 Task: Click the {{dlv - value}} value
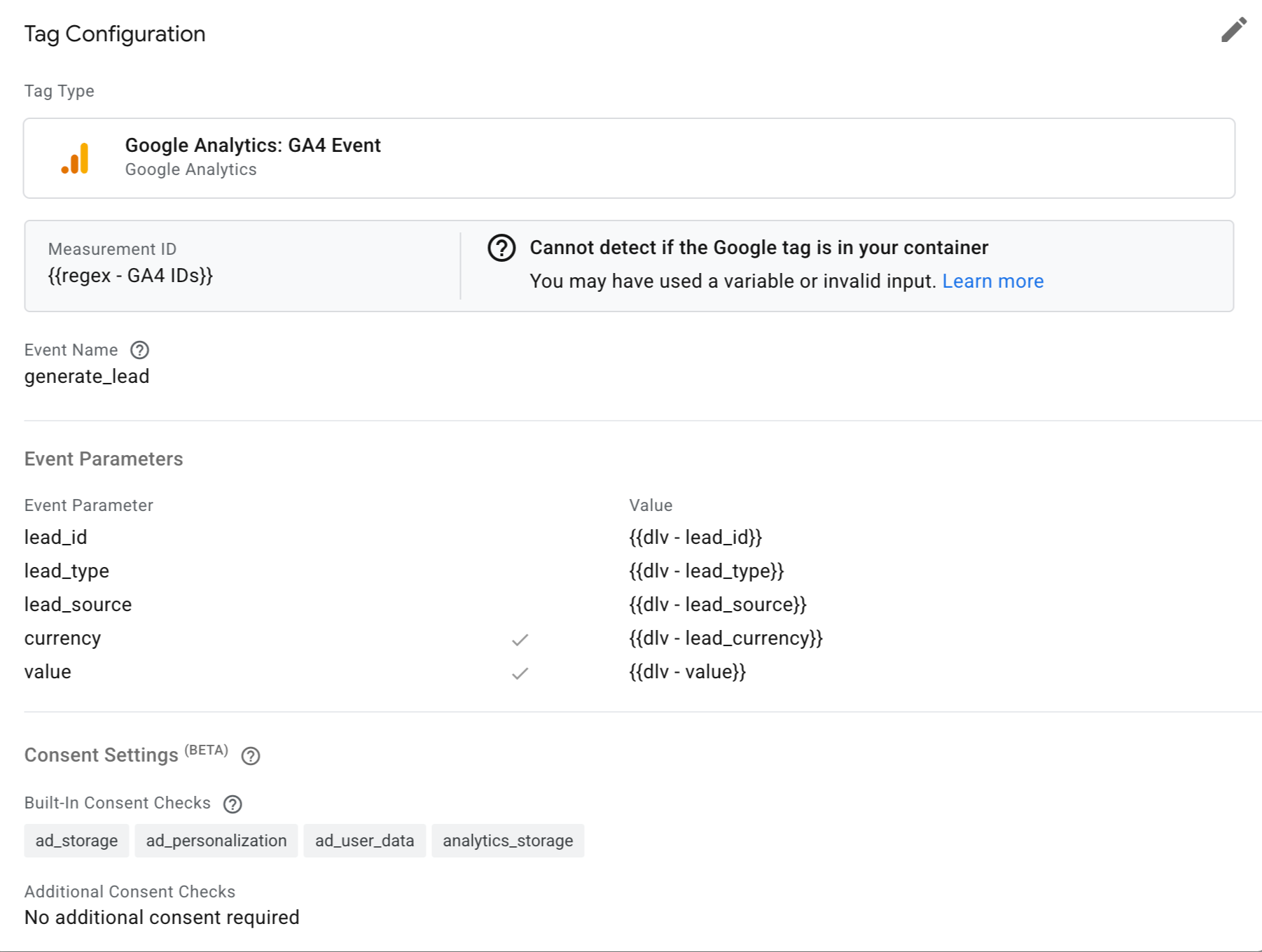(x=688, y=672)
